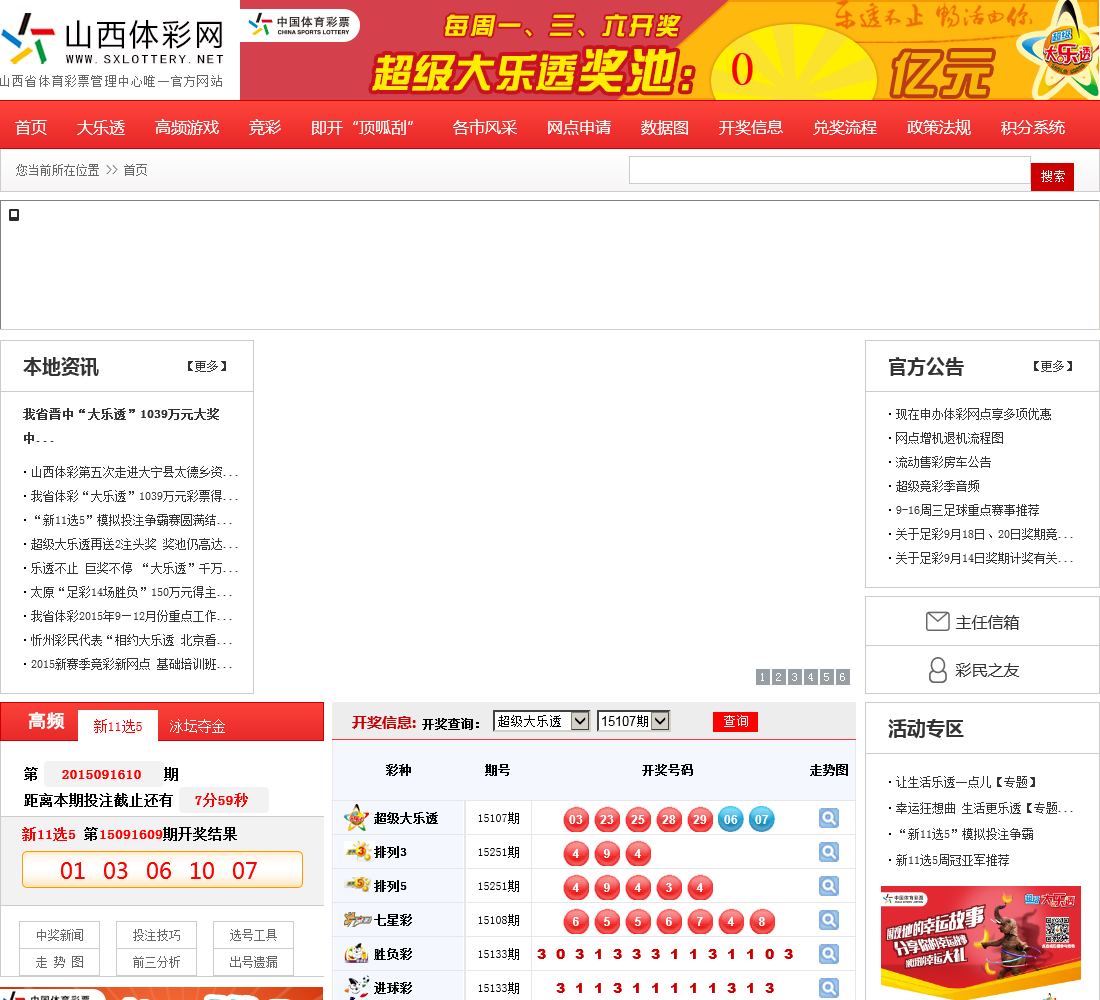Screen dimensions: 1100x1000
Task: Click the red 搜索 search button
Action: point(1052,175)
